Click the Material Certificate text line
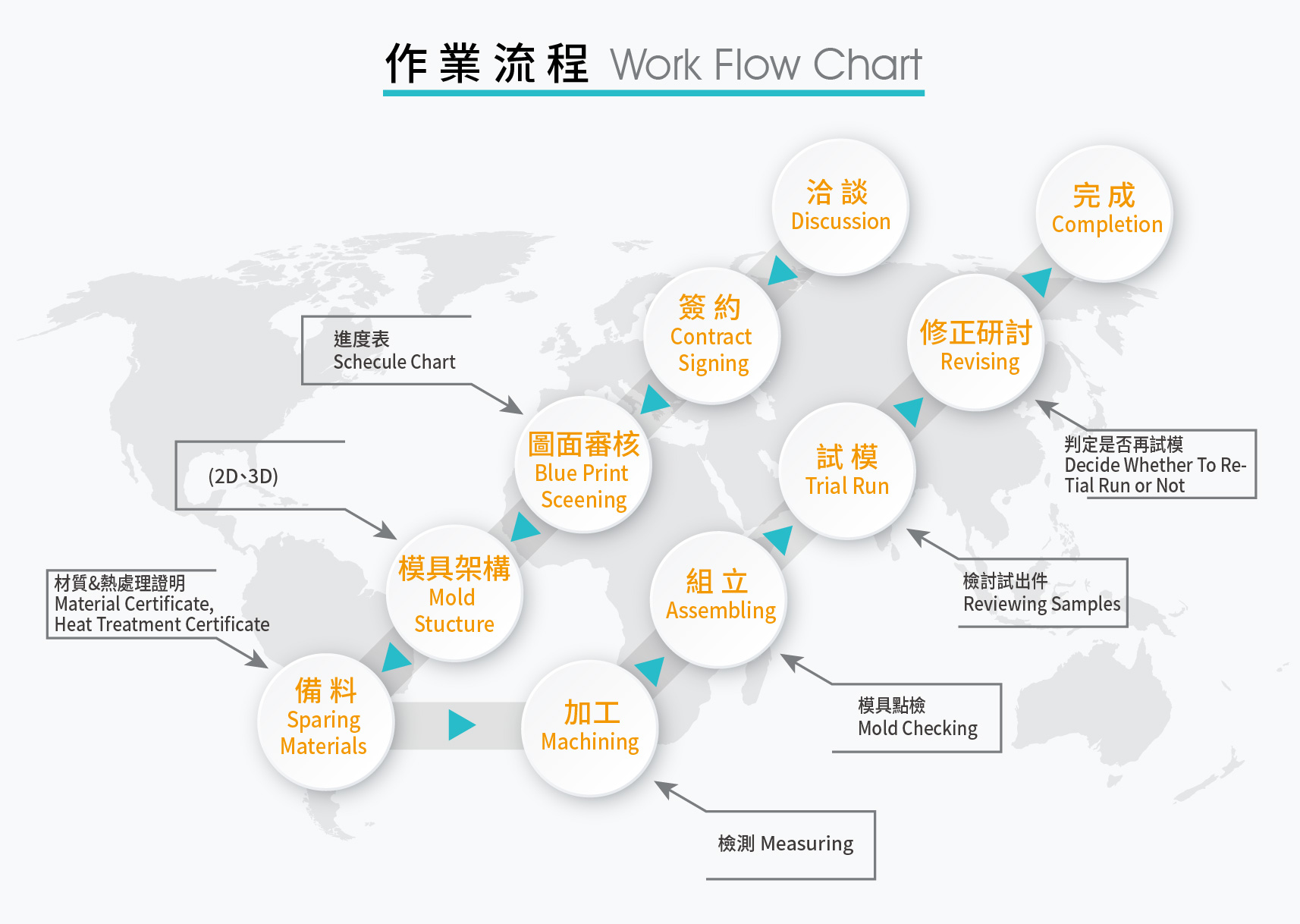This screenshot has width=1300, height=924. (x=134, y=604)
